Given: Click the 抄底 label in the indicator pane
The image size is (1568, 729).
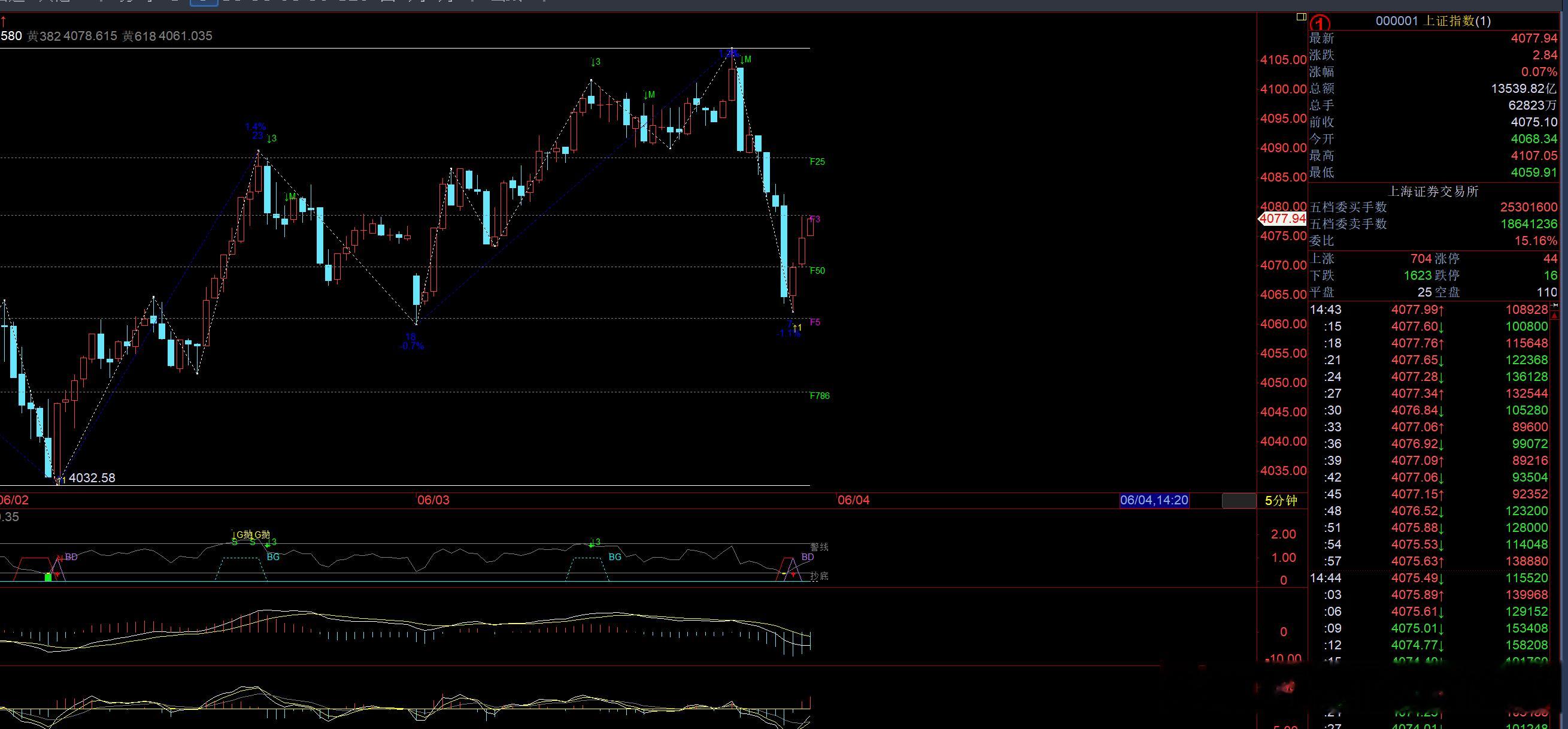Looking at the screenshot, I should (819, 576).
